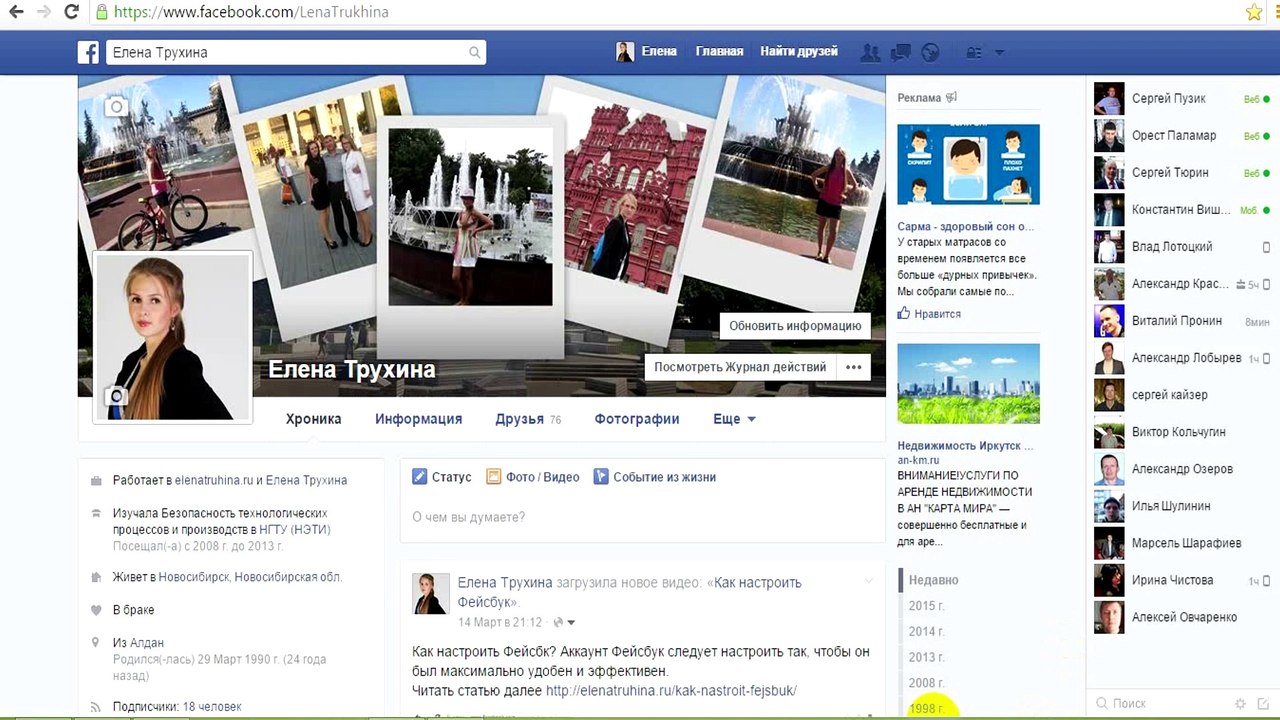Open chat with Сергей Пузик

1183,99
